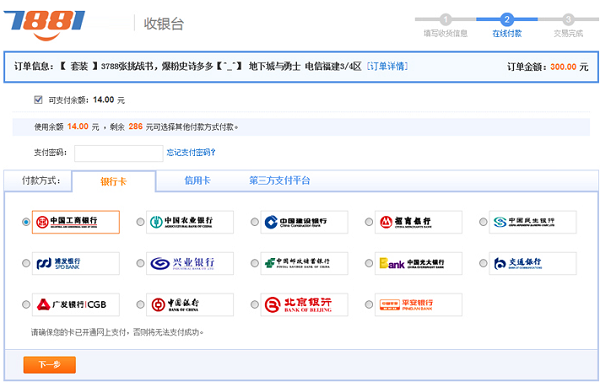
Task: Choose the 交通银行 bank logo
Action: pyautogui.click(x=533, y=263)
